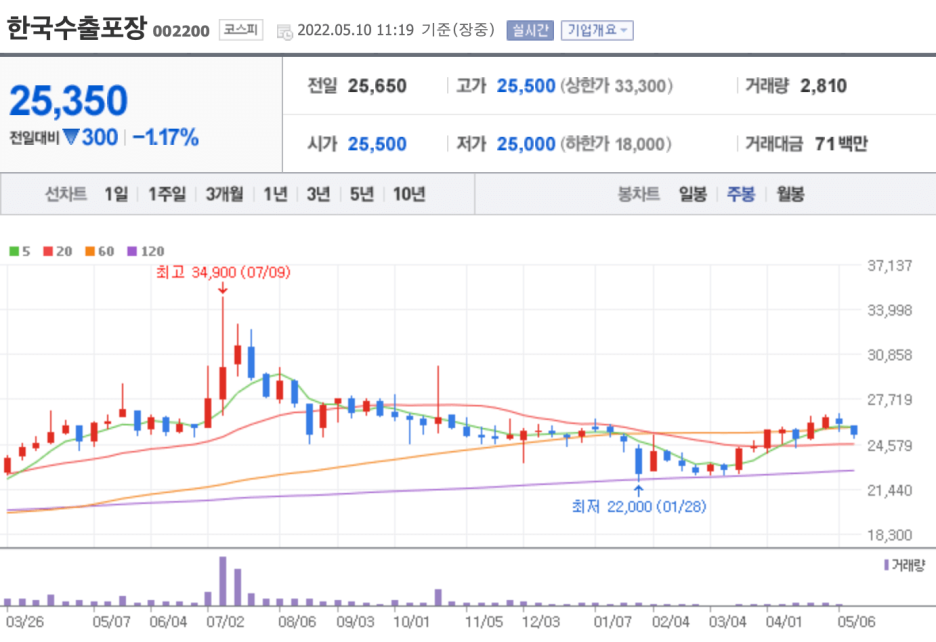Click the stock name 한국수출포장
This screenshot has width=936, height=642.
[76, 27]
